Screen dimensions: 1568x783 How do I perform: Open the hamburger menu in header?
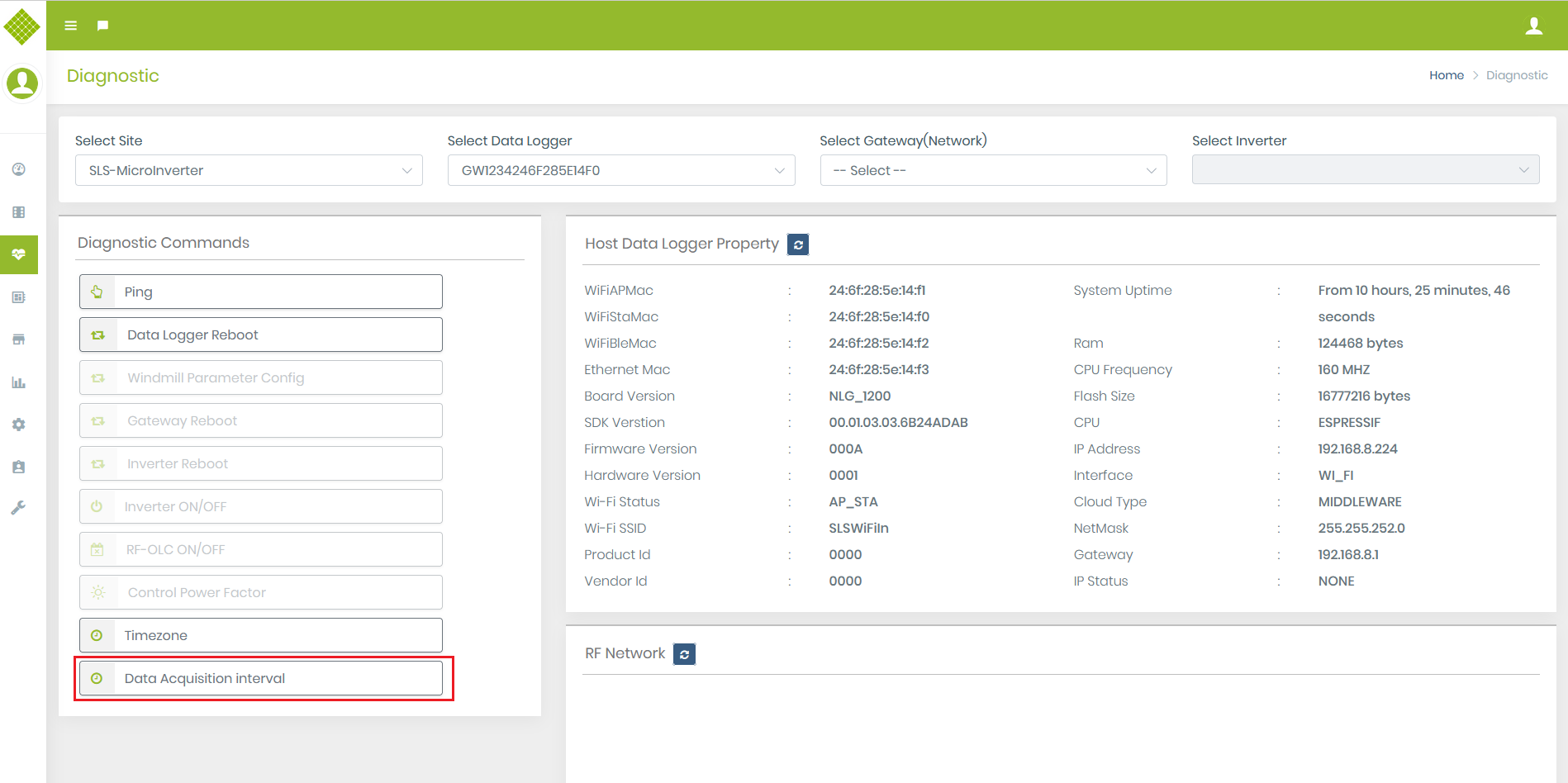coord(71,26)
